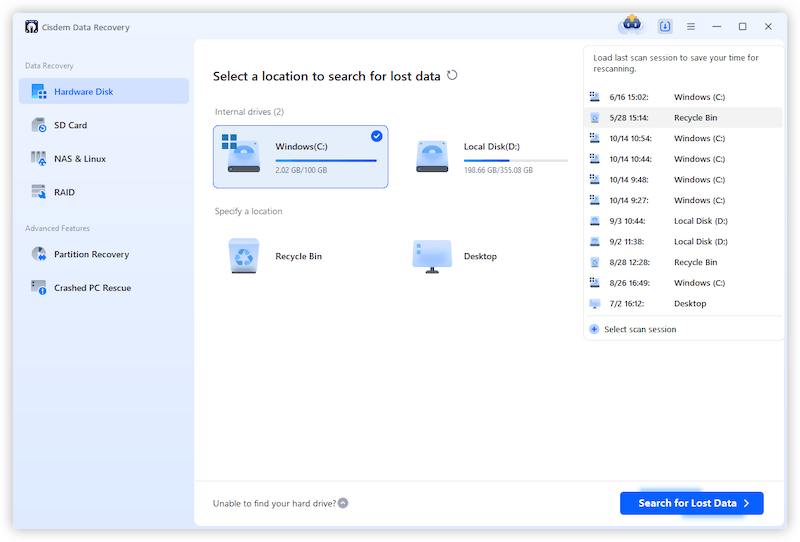The height and width of the screenshot is (542, 800).
Task: Click the load scan session icon in title bar
Action: point(665,26)
